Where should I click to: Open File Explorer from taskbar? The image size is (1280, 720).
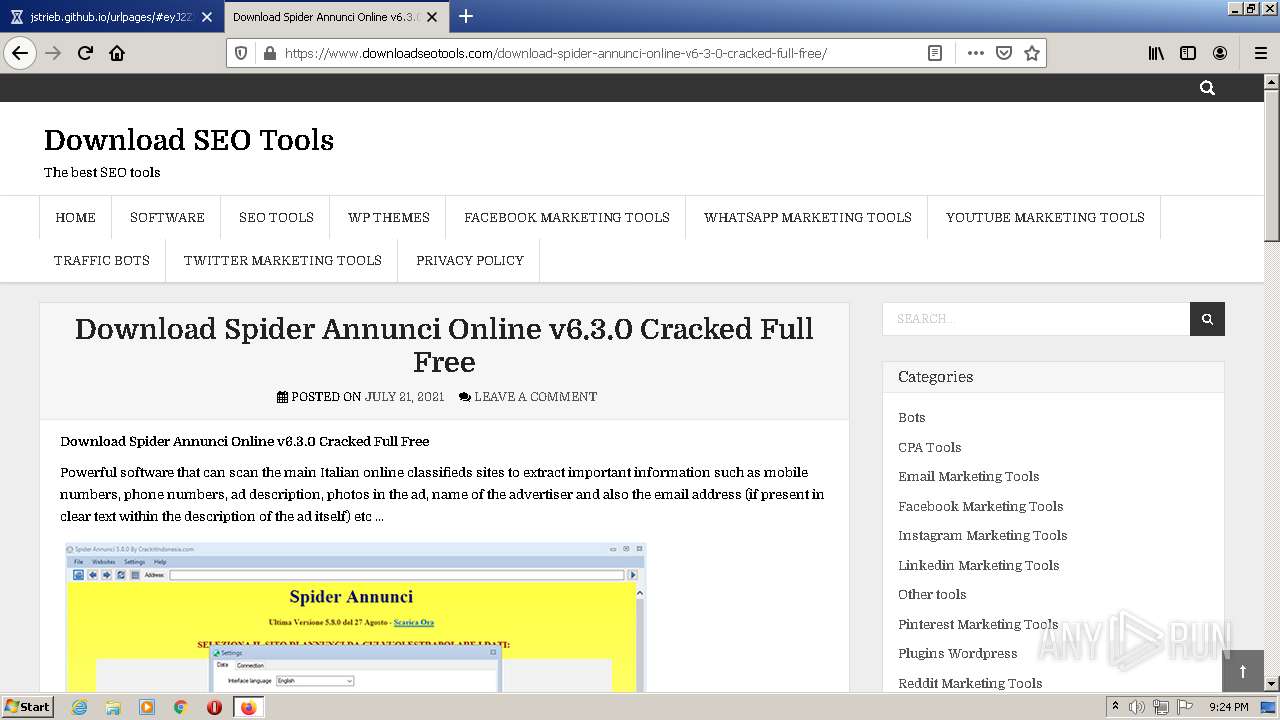113,707
